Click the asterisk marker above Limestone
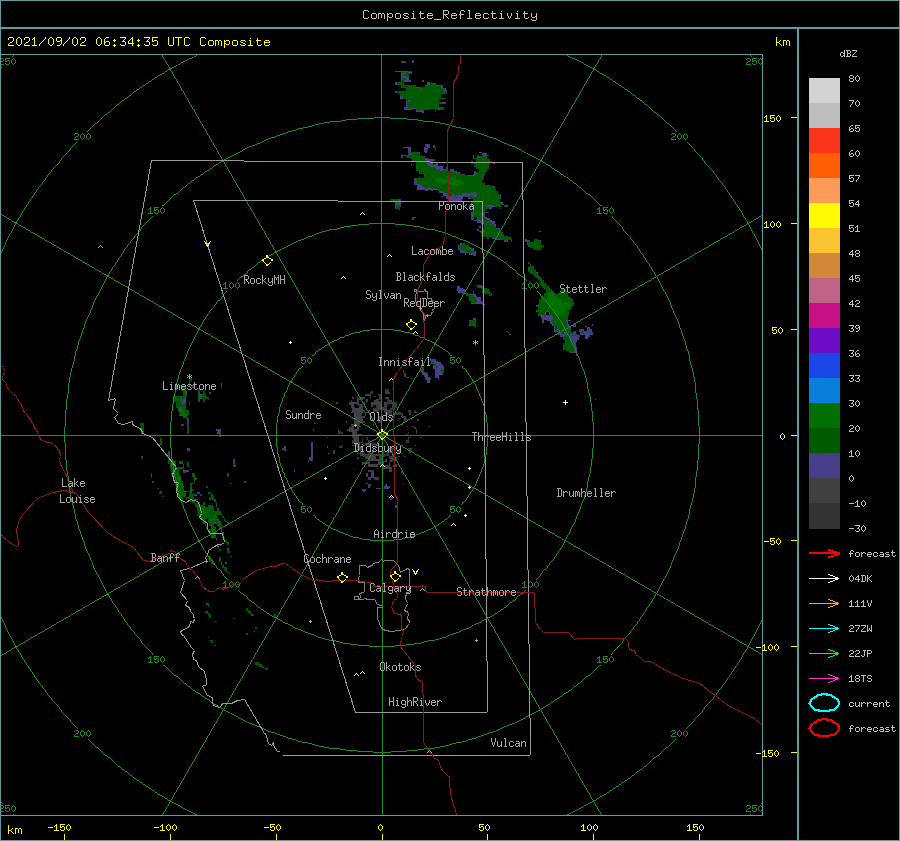 (x=189, y=377)
